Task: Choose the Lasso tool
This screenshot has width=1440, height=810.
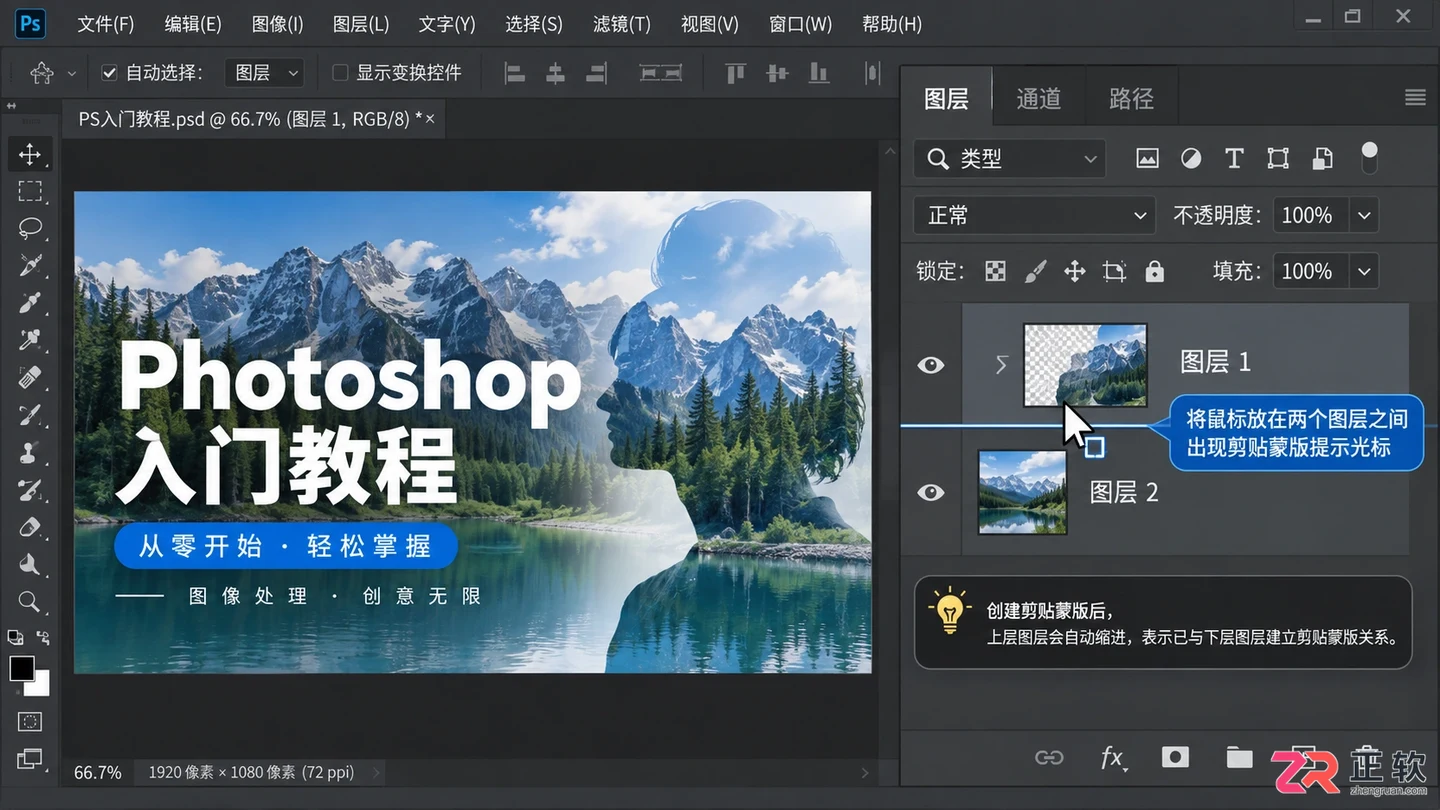Action: 30,228
